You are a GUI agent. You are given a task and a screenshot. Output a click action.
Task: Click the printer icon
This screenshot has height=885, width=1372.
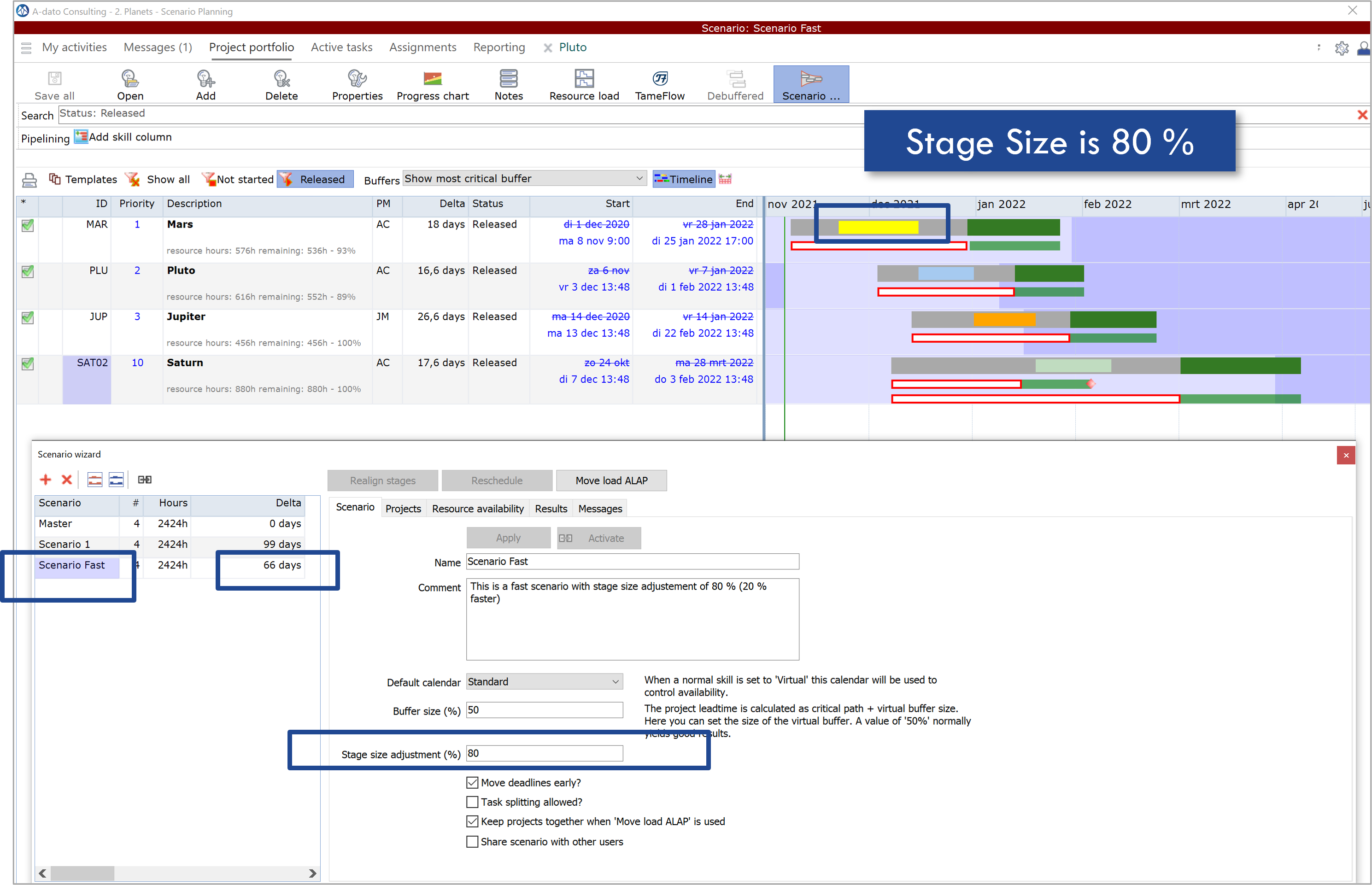[x=29, y=180]
